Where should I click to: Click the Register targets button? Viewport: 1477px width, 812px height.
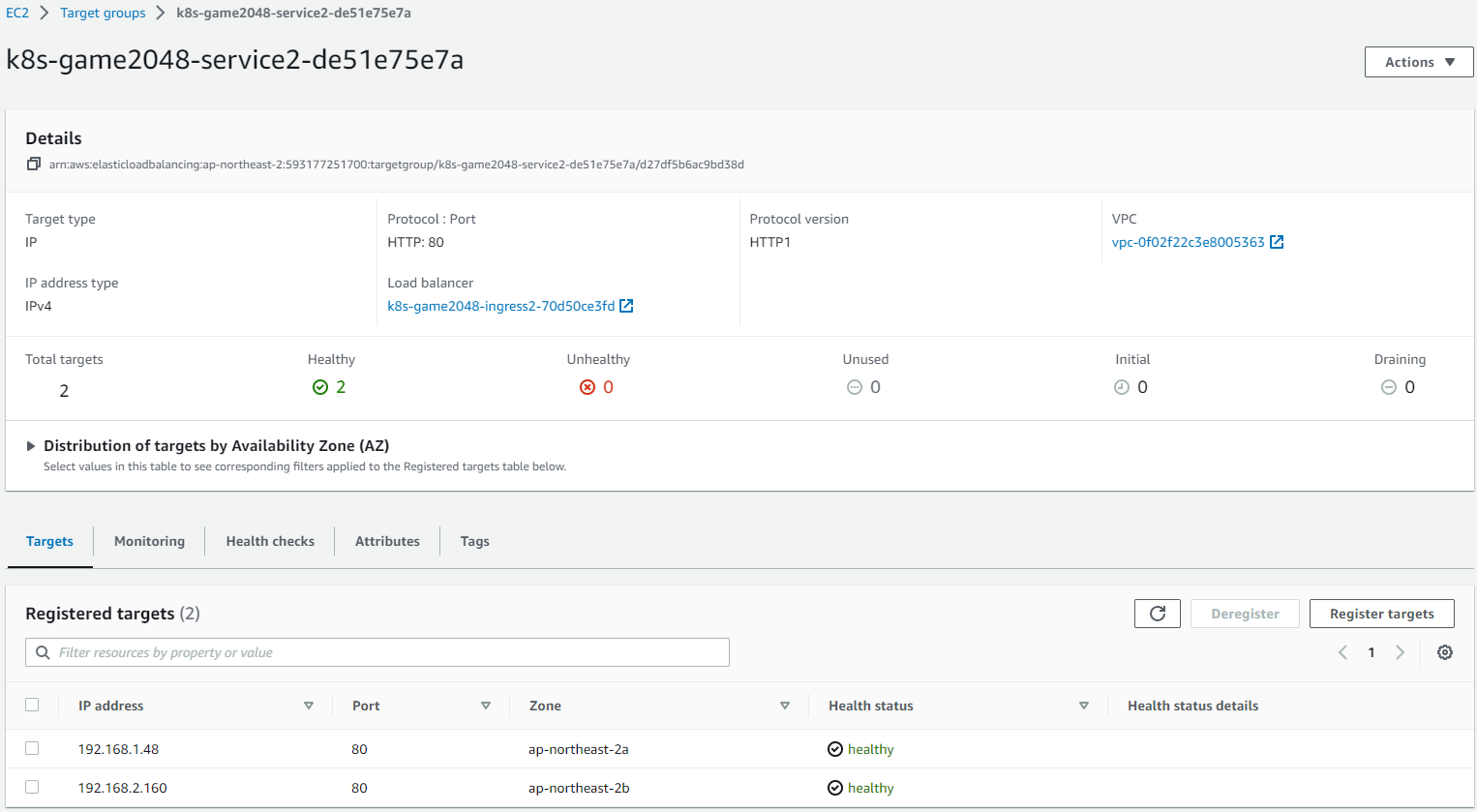pyautogui.click(x=1381, y=614)
